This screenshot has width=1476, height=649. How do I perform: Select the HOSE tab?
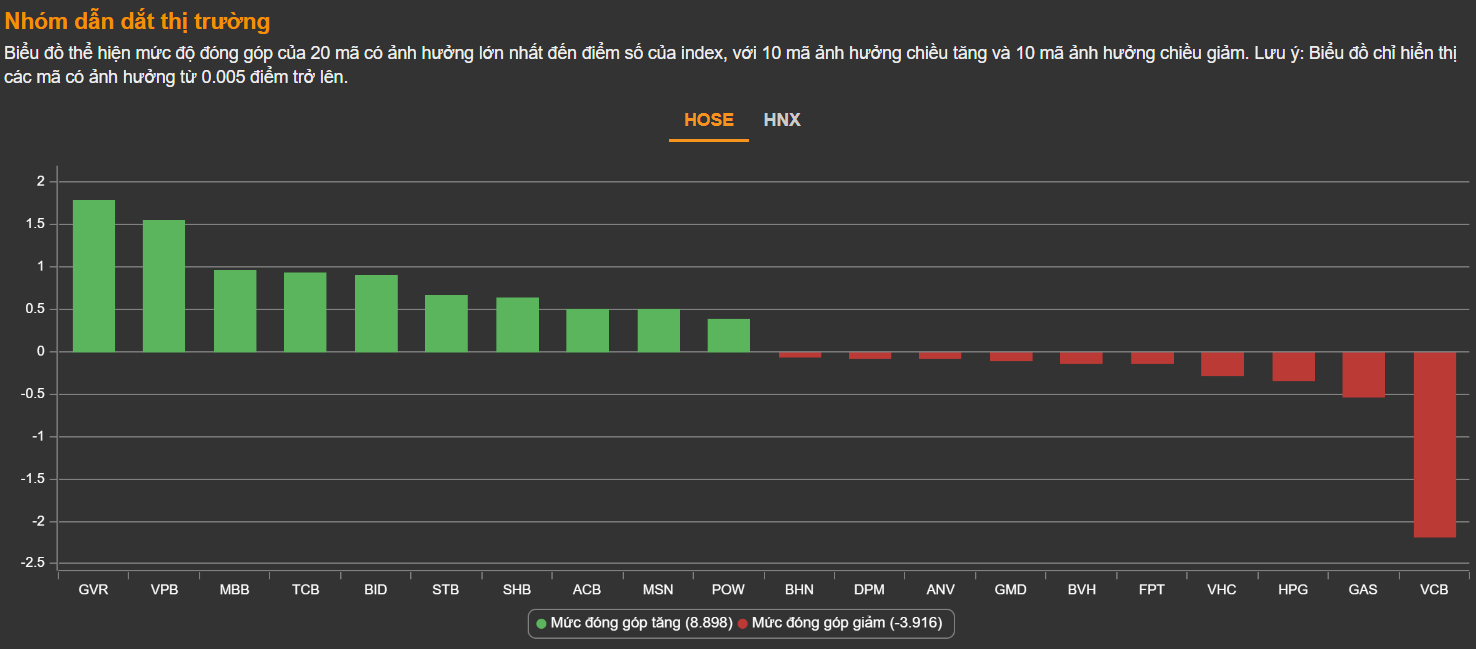[x=708, y=120]
